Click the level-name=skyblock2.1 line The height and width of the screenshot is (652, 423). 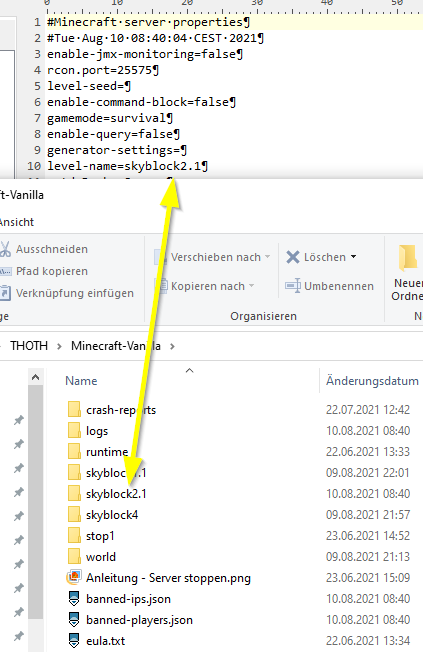coord(127,166)
